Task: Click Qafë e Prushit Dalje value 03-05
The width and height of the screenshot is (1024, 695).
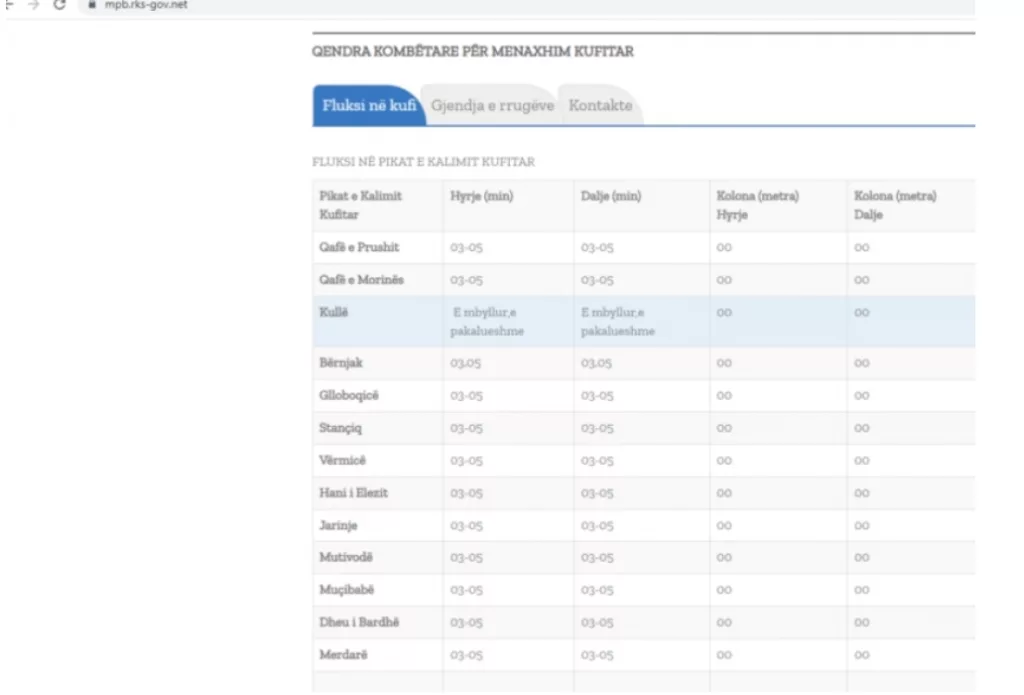Action: [597, 247]
